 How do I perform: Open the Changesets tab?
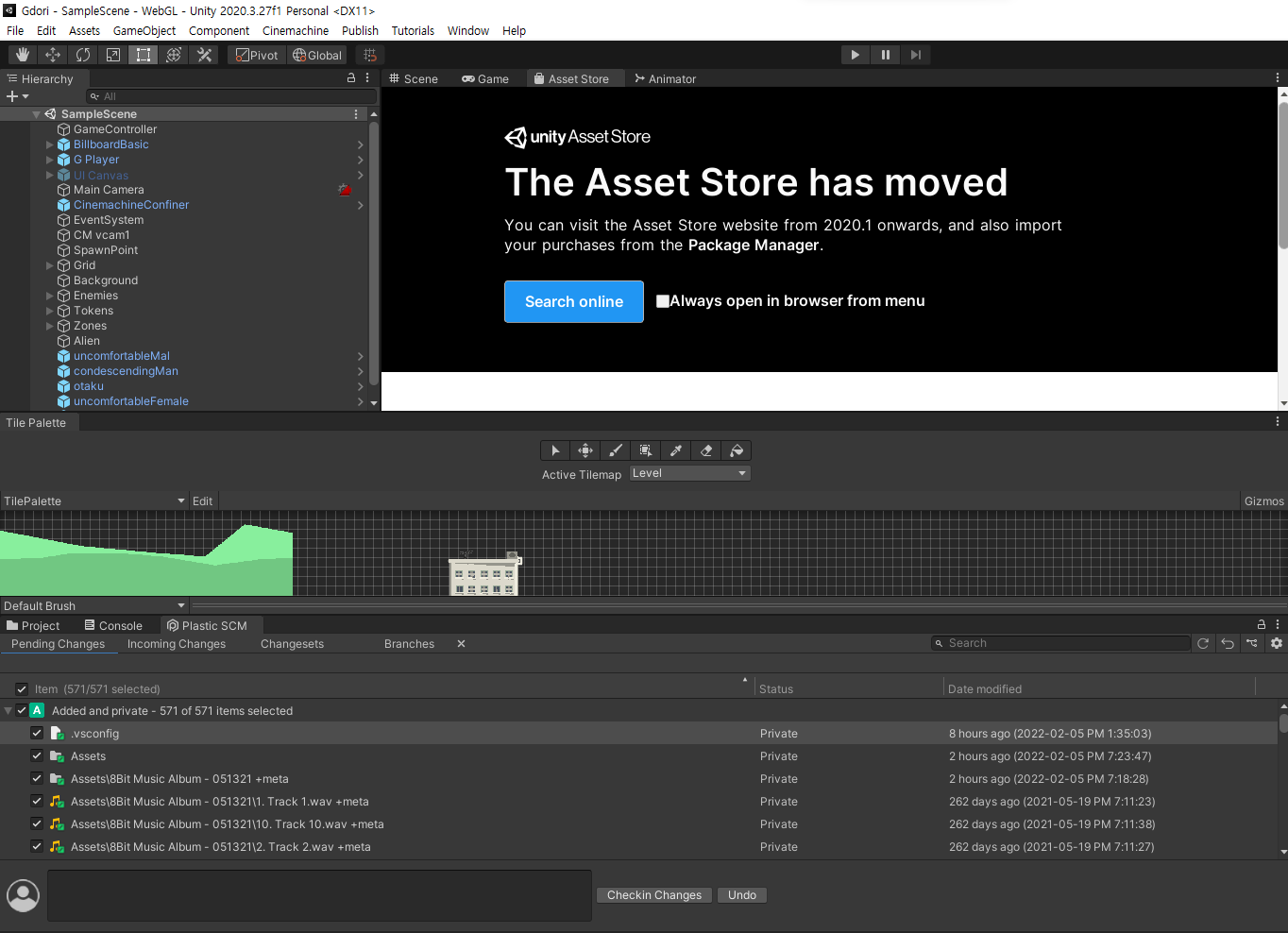click(x=292, y=644)
